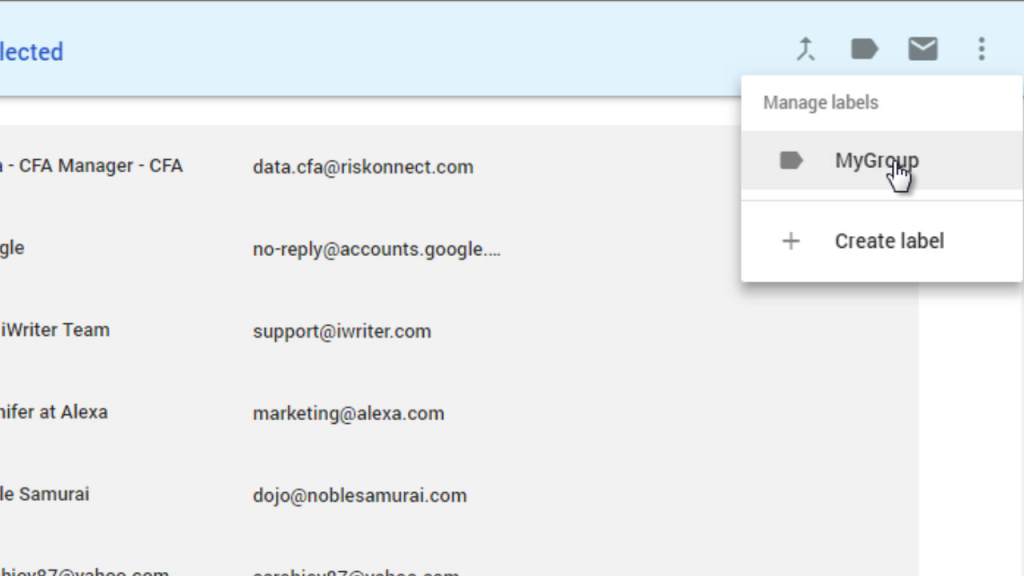Click the iWriter Team contact name
The width and height of the screenshot is (1024, 576).
coord(55,330)
